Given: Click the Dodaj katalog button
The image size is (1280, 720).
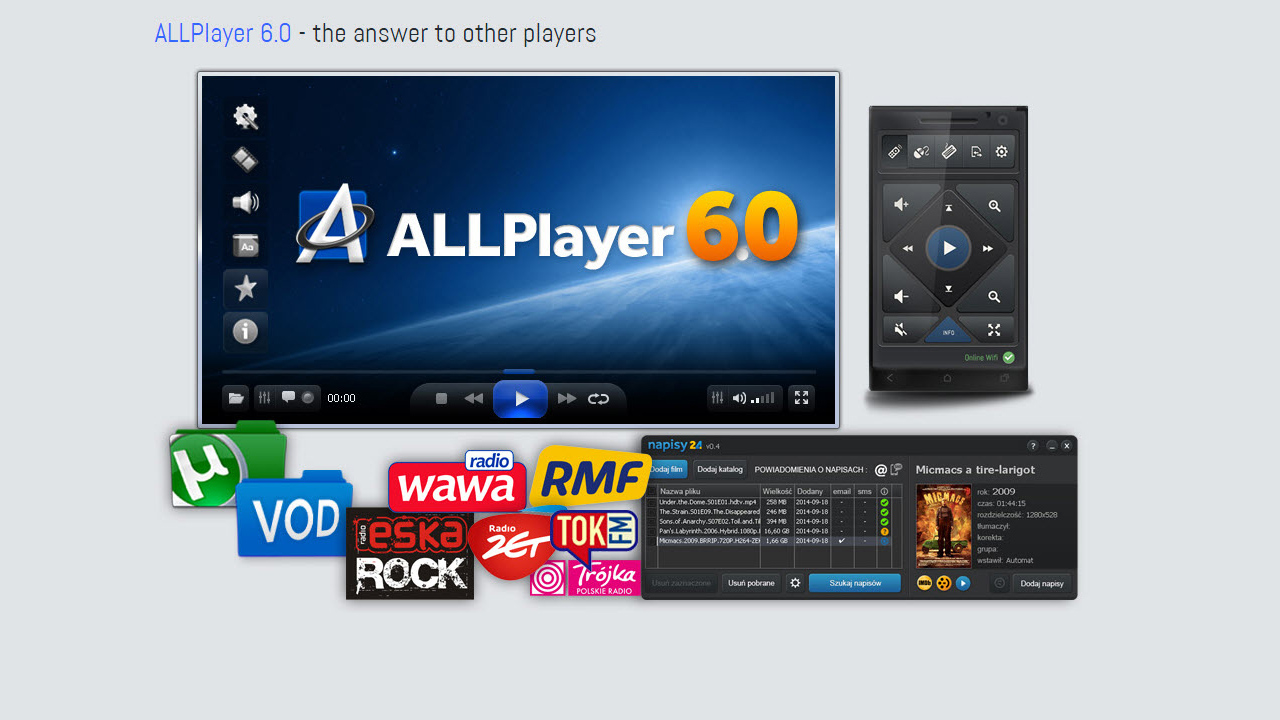Looking at the screenshot, I should pyautogui.click(x=720, y=469).
